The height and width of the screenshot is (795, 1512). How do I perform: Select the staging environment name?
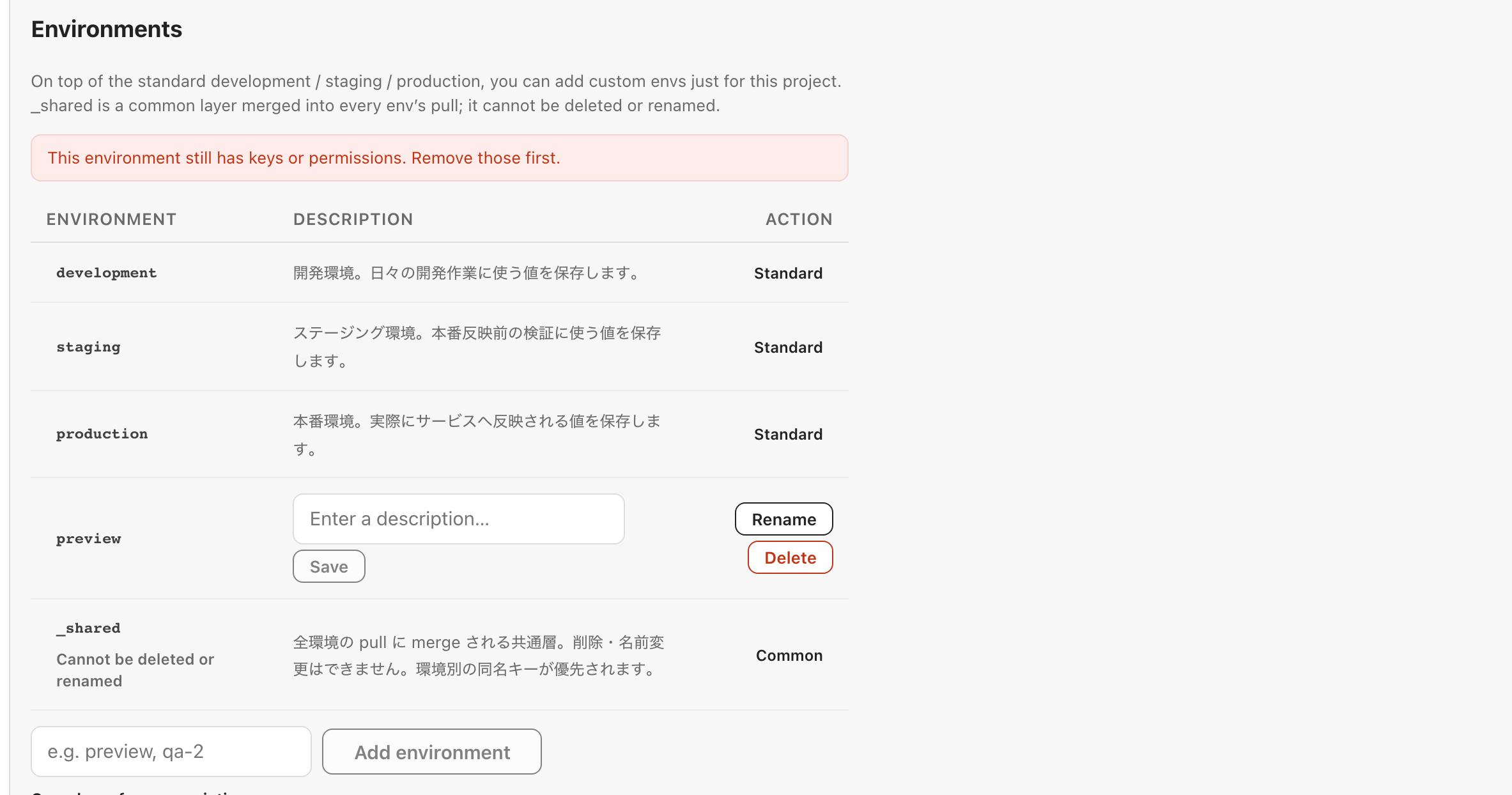(88, 347)
